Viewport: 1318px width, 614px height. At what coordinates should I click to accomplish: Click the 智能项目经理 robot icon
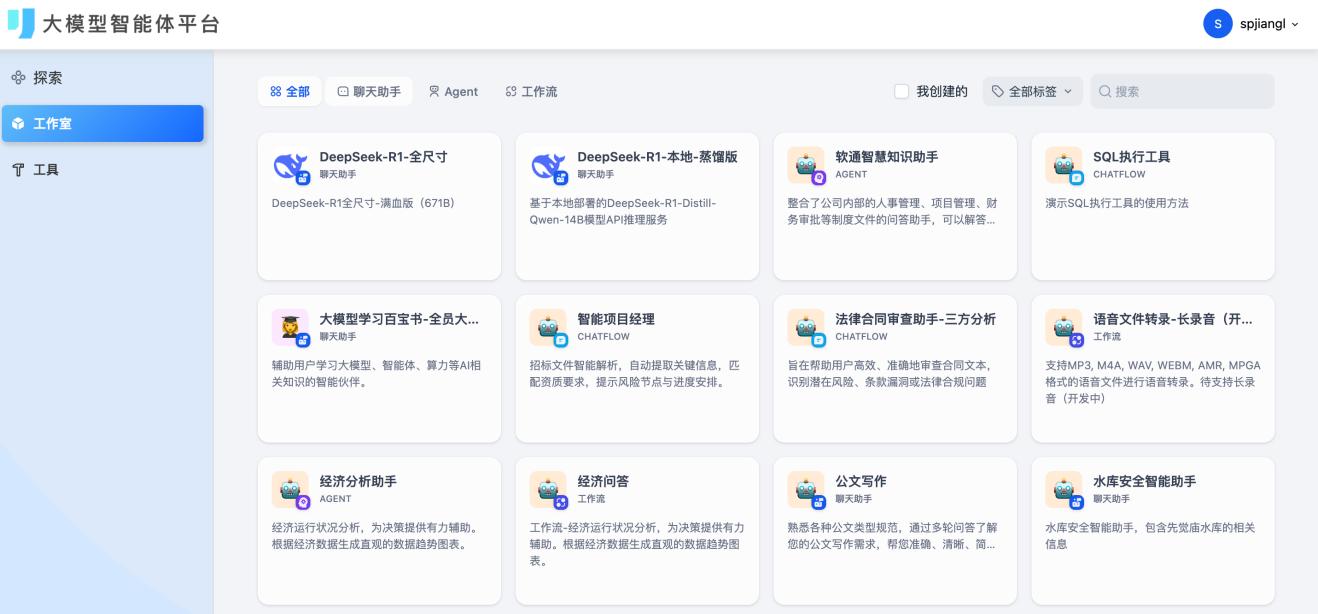click(548, 327)
